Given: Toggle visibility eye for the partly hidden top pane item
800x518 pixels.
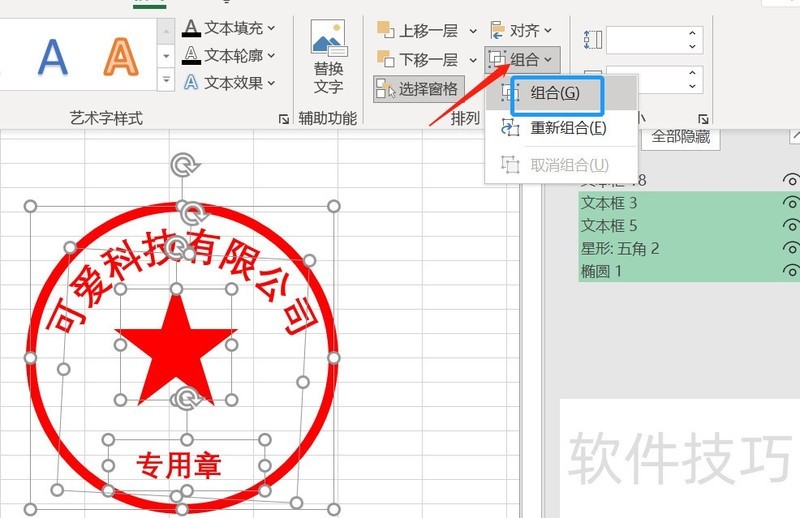Looking at the screenshot, I should tap(791, 180).
